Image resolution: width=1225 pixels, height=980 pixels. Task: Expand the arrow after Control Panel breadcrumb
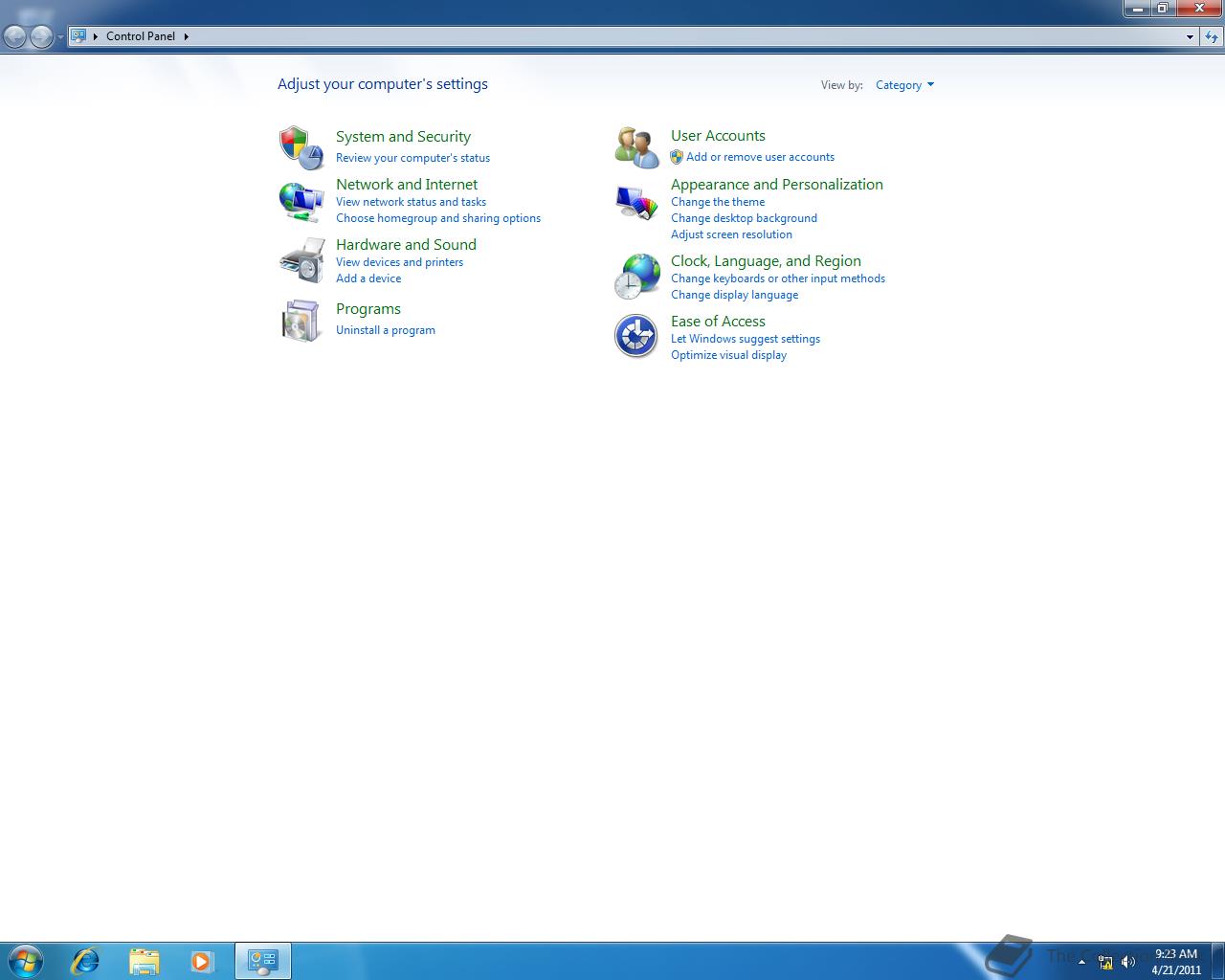pos(187,36)
